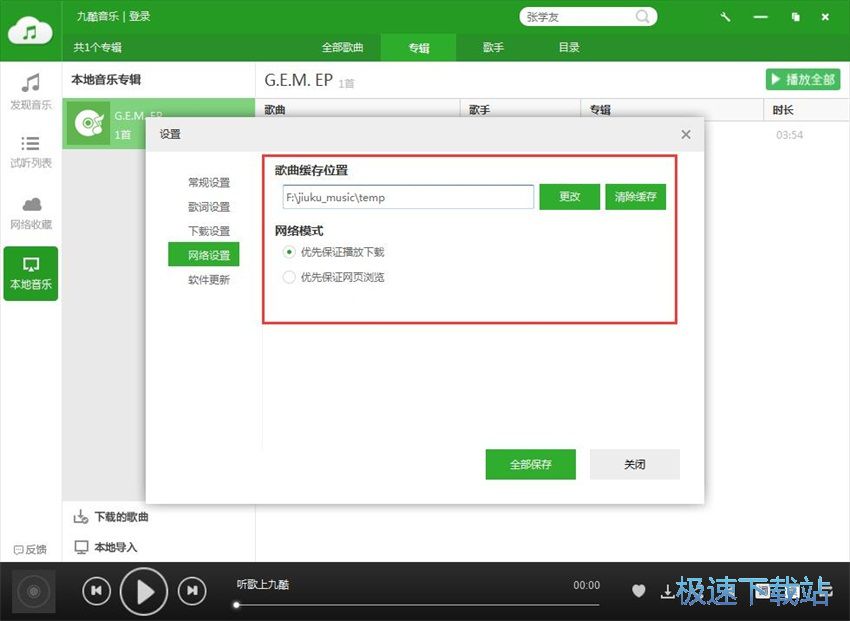Open Network Favorites (网络收藏) section
Screen dimensions: 850x621
[31, 213]
